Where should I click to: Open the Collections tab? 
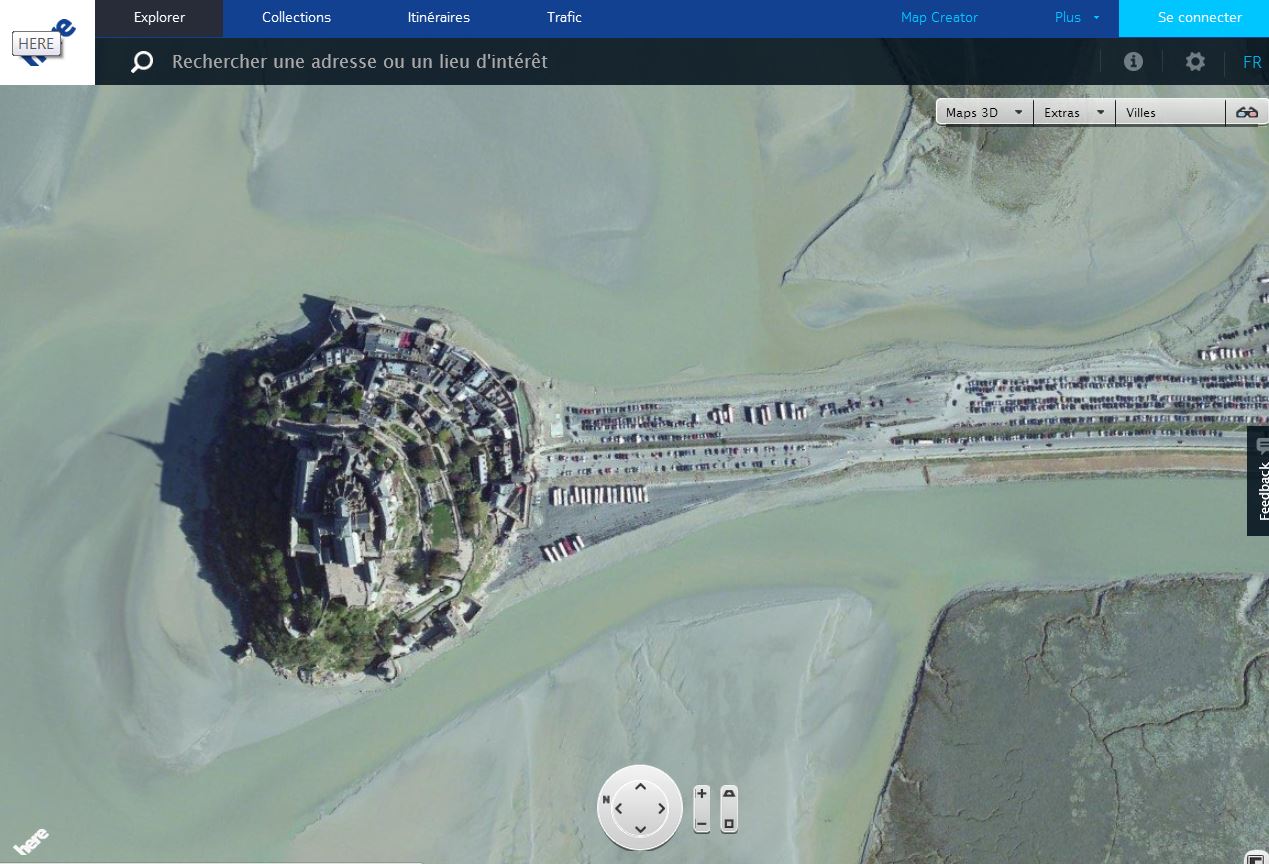[296, 17]
